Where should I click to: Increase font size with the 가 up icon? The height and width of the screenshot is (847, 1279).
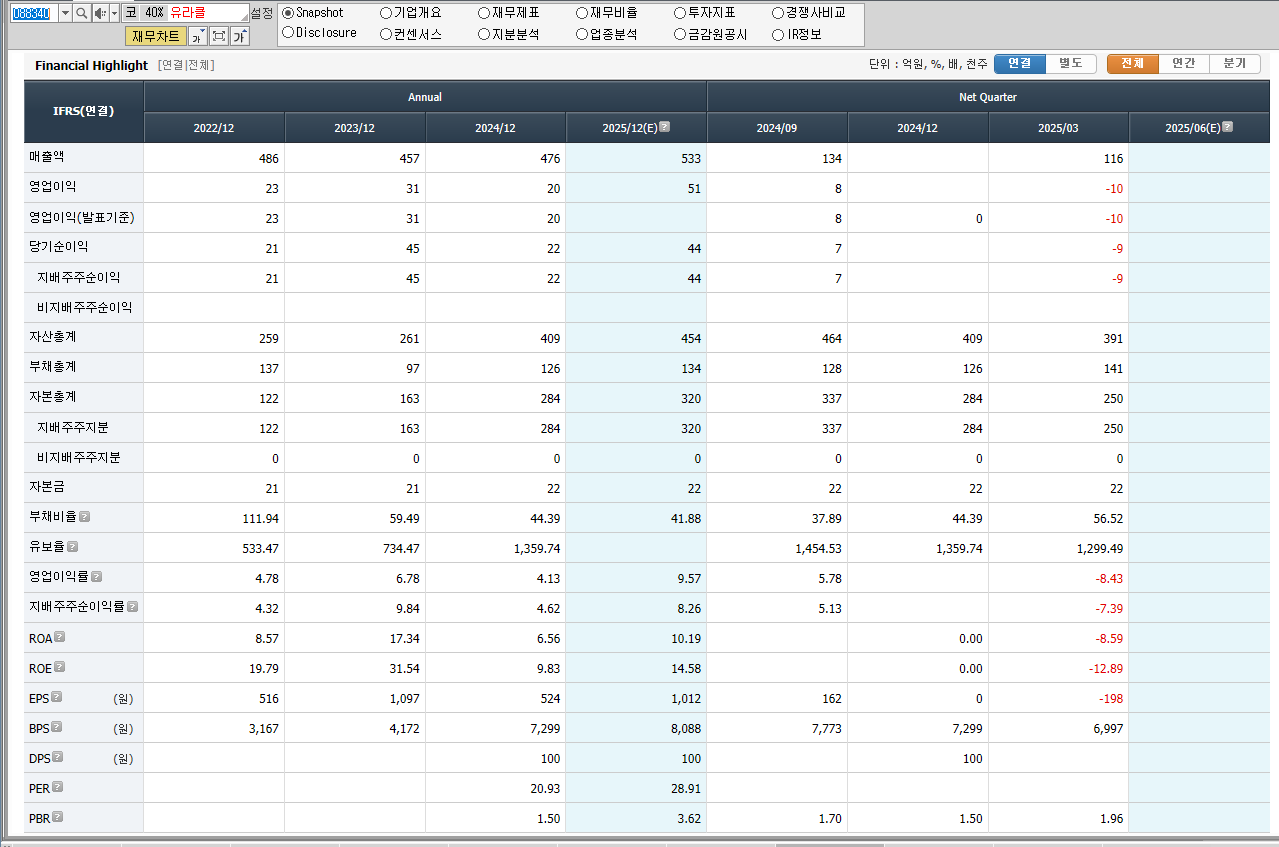click(240, 37)
